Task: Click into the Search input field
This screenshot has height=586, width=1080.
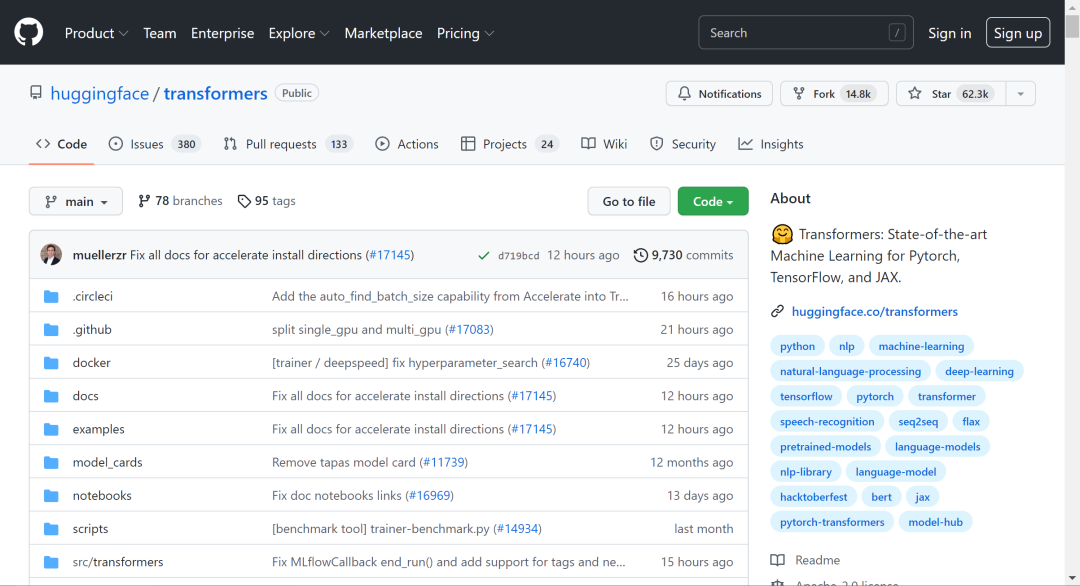Action: [x=805, y=32]
